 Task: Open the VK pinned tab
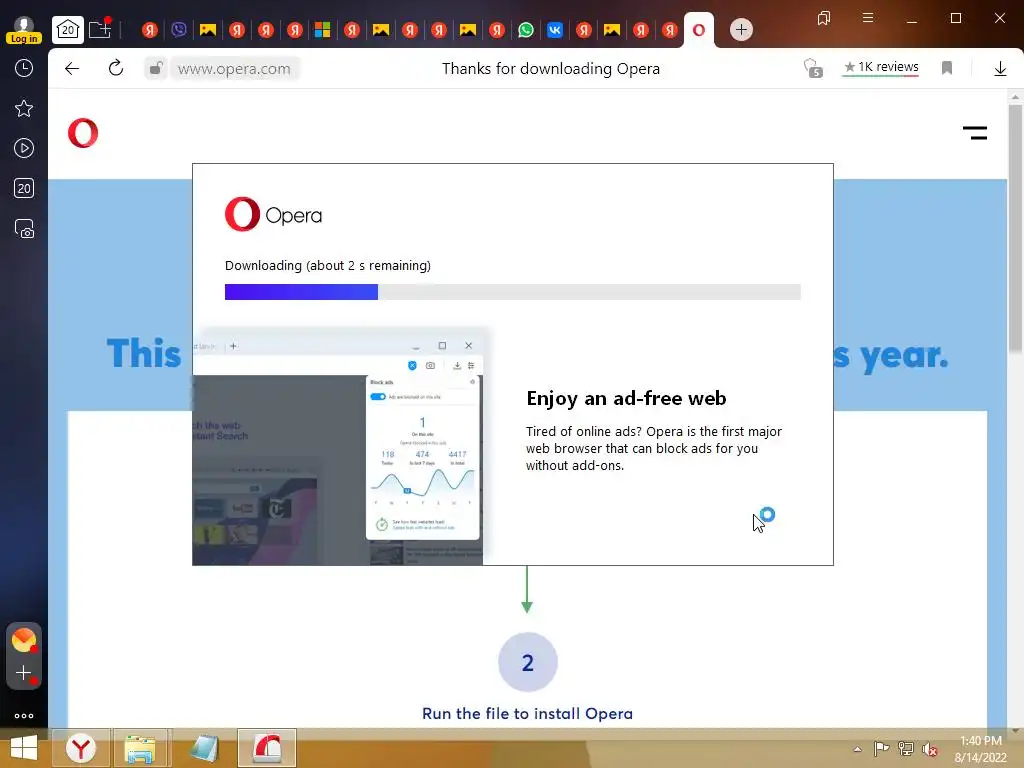click(554, 29)
